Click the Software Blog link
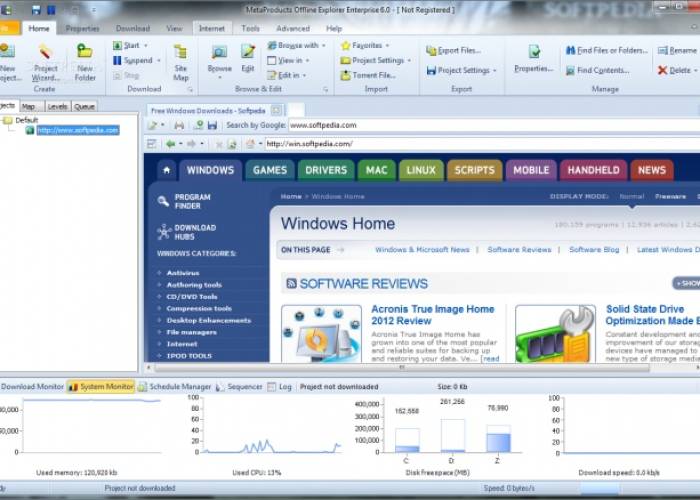The image size is (700, 500). click(594, 250)
